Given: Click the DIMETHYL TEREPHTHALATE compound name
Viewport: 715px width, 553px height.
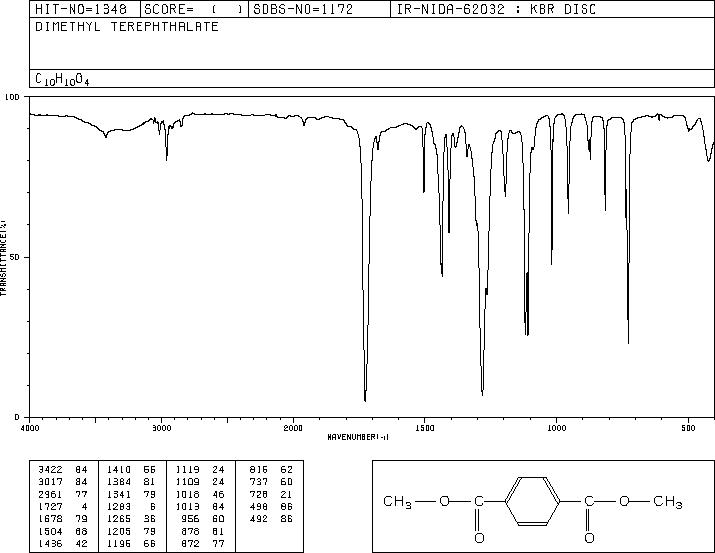Looking at the screenshot, I should click(x=127, y=26).
